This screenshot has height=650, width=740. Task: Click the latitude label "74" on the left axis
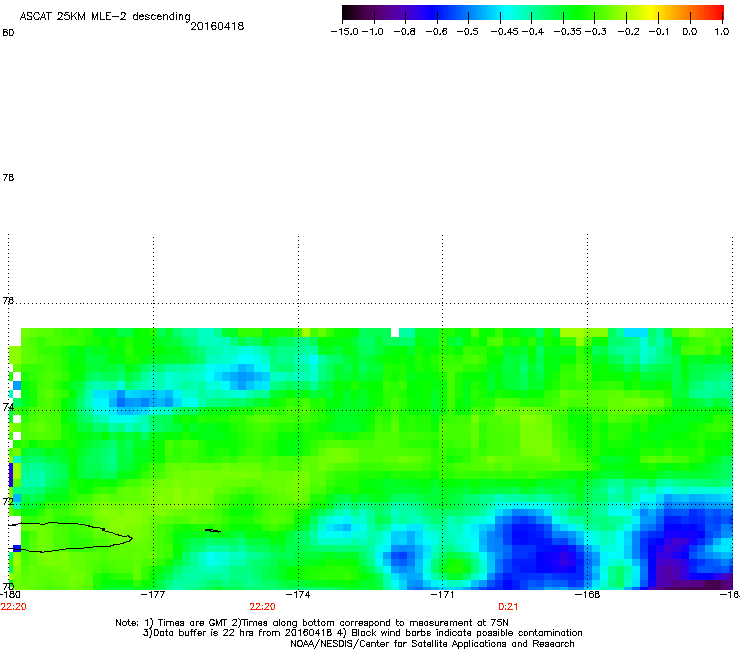point(8,407)
